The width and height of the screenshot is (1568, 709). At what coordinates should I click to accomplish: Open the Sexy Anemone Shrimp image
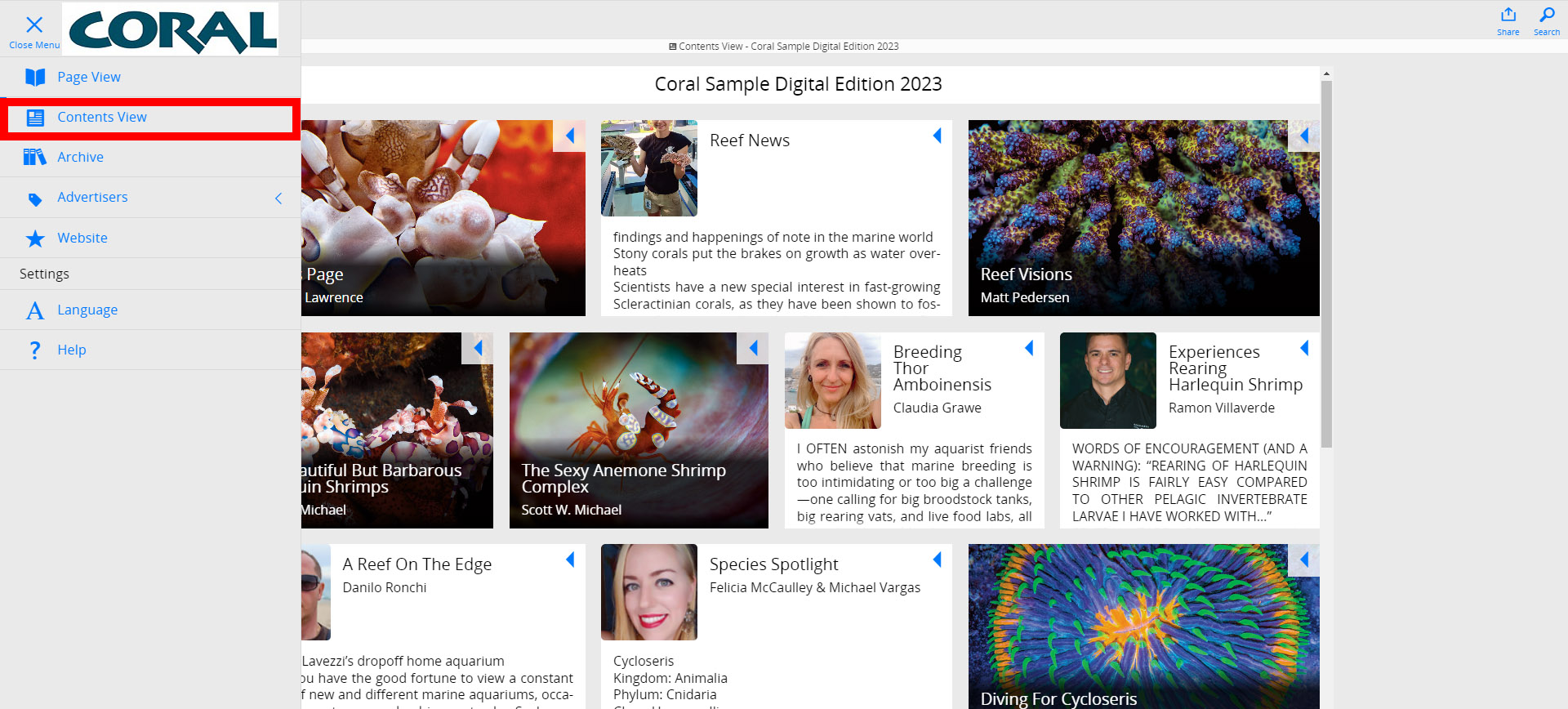(639, 430)
